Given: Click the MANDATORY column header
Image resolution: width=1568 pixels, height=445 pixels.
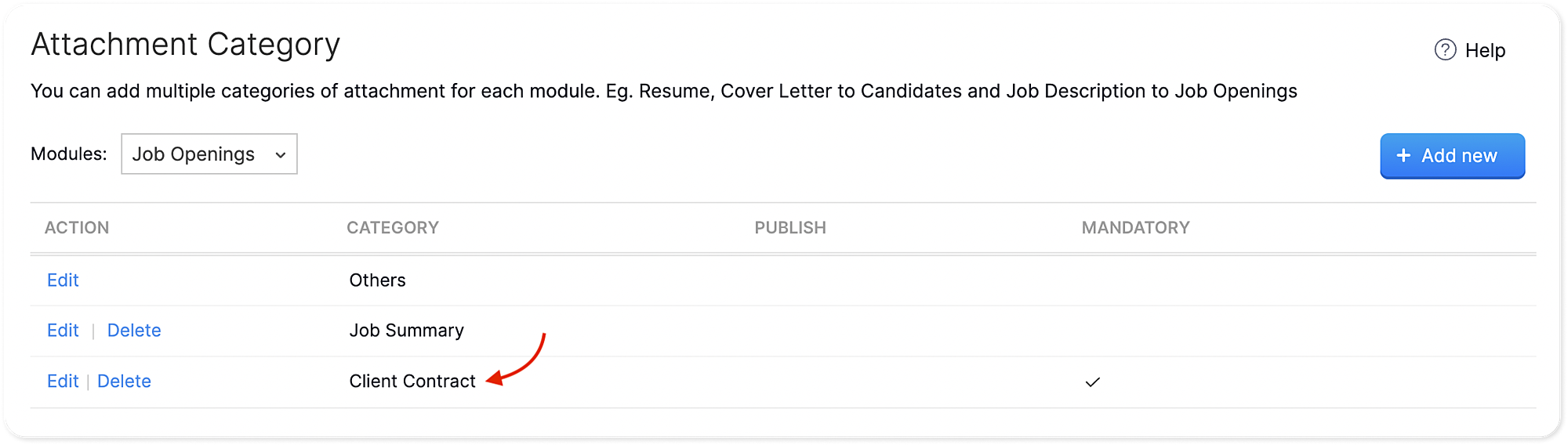Looking at the screenshot, I should pos(1135,228).
